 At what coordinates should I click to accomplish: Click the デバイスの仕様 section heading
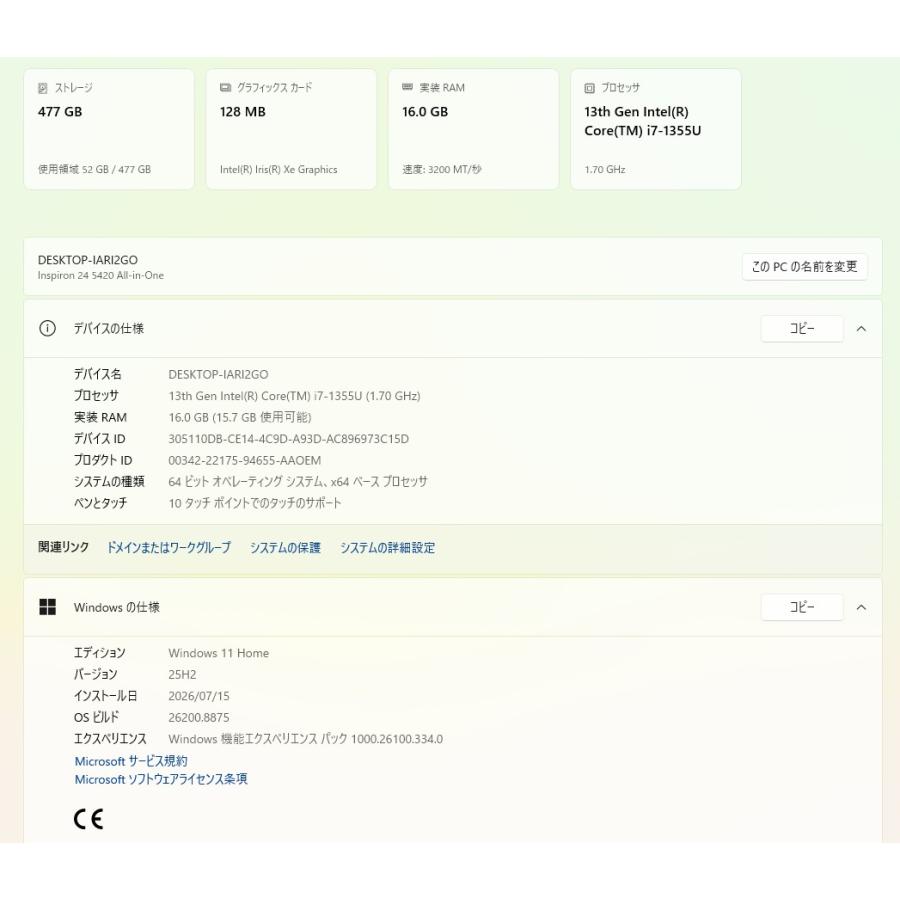click(108, 329)
